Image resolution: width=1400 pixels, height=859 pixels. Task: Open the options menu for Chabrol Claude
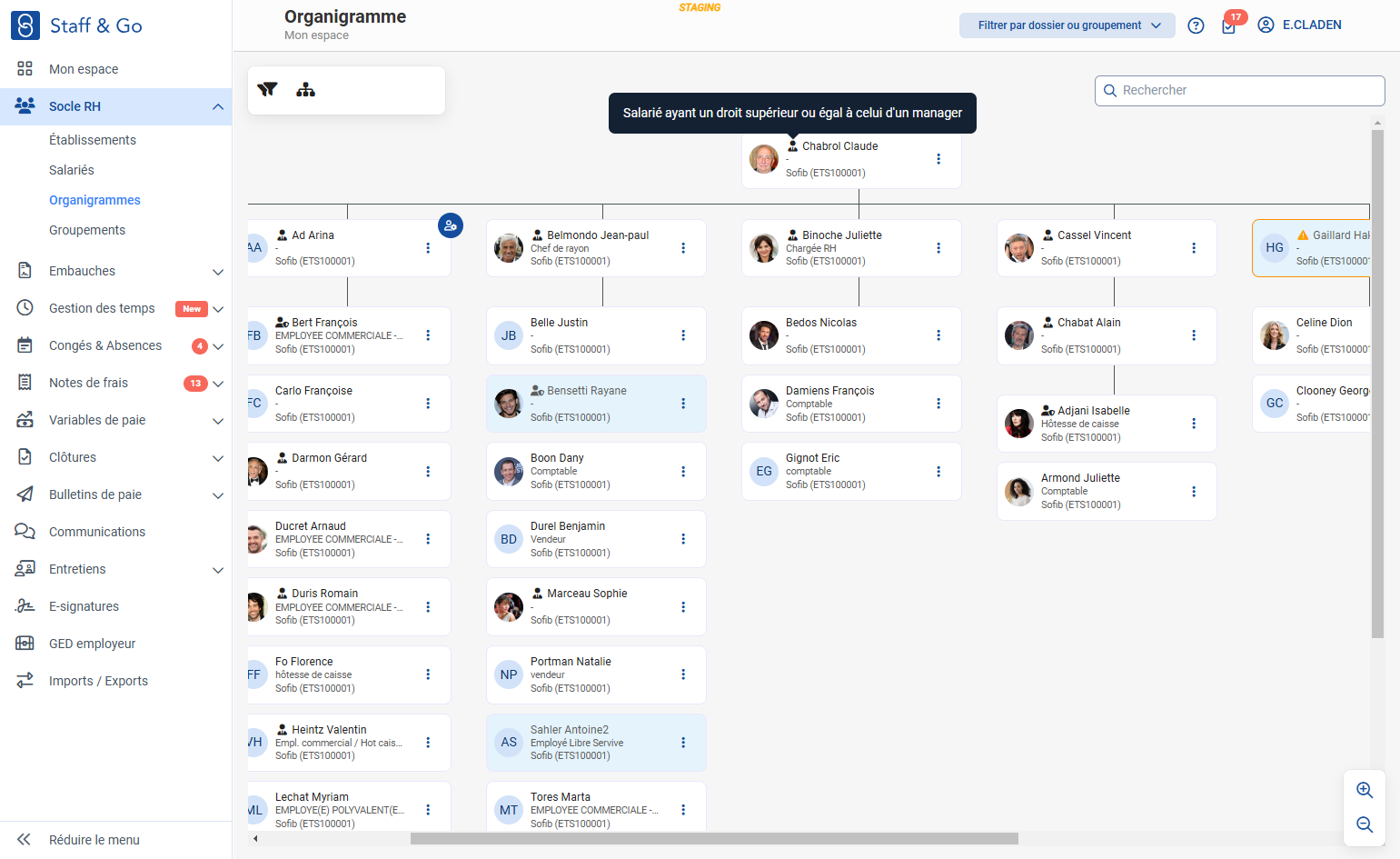point(938,159)
